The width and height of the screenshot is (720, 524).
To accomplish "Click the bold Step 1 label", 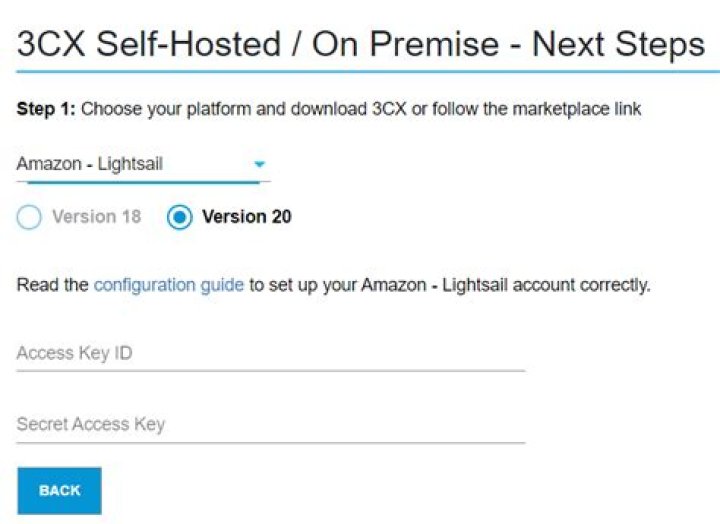I will [x=46, y=109].
